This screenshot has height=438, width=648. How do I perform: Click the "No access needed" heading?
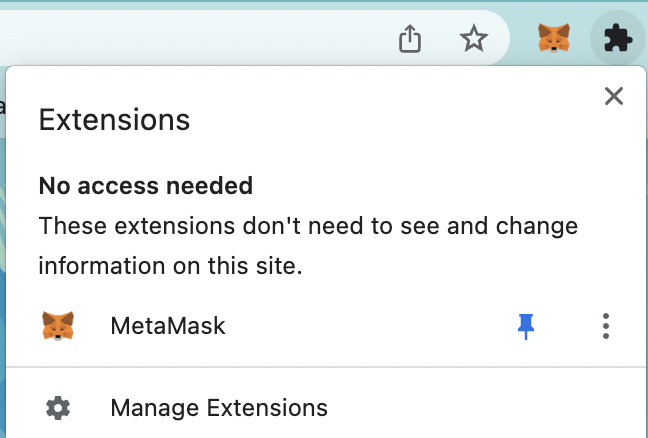[x=145, y=185]
